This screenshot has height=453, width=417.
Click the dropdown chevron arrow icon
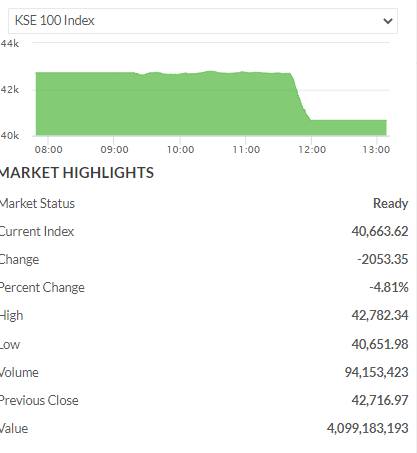pos(387,21)
